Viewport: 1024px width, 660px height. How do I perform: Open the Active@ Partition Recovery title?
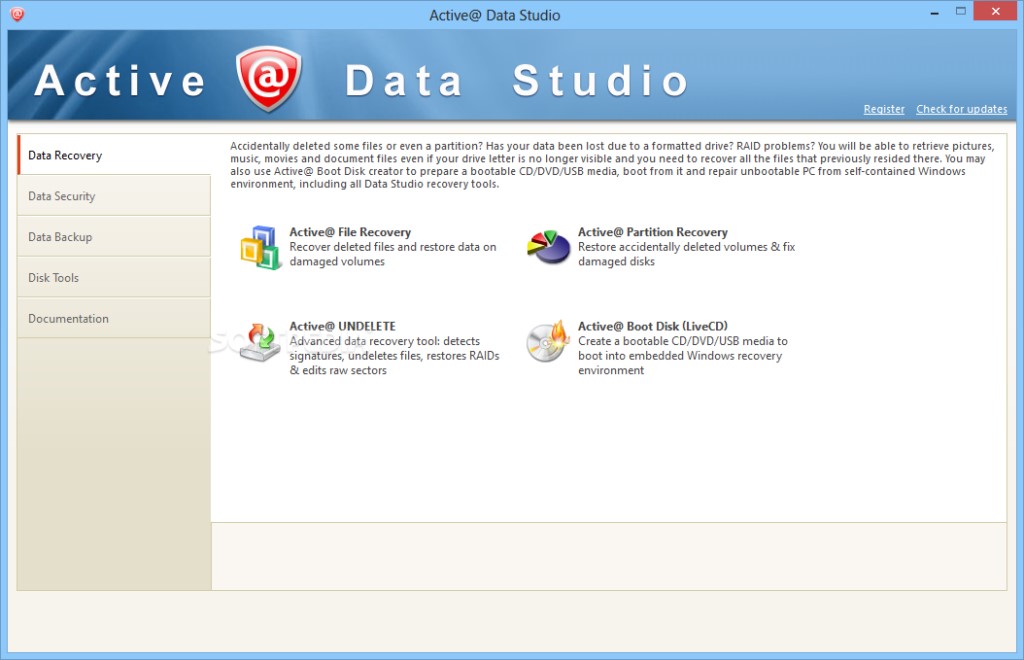coord(652,232)
